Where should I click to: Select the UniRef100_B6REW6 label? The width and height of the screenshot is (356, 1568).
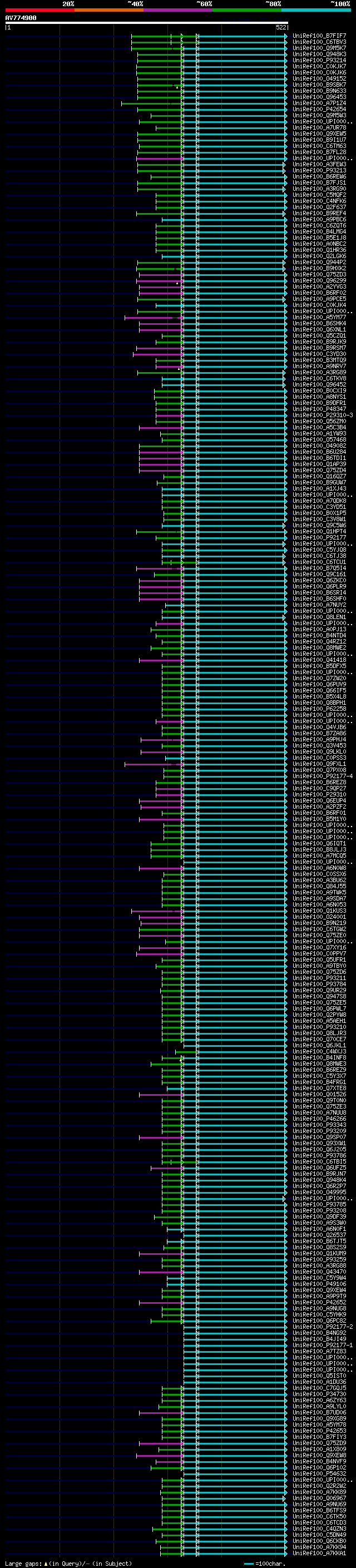pyautogui.click(x=319, y=176)
